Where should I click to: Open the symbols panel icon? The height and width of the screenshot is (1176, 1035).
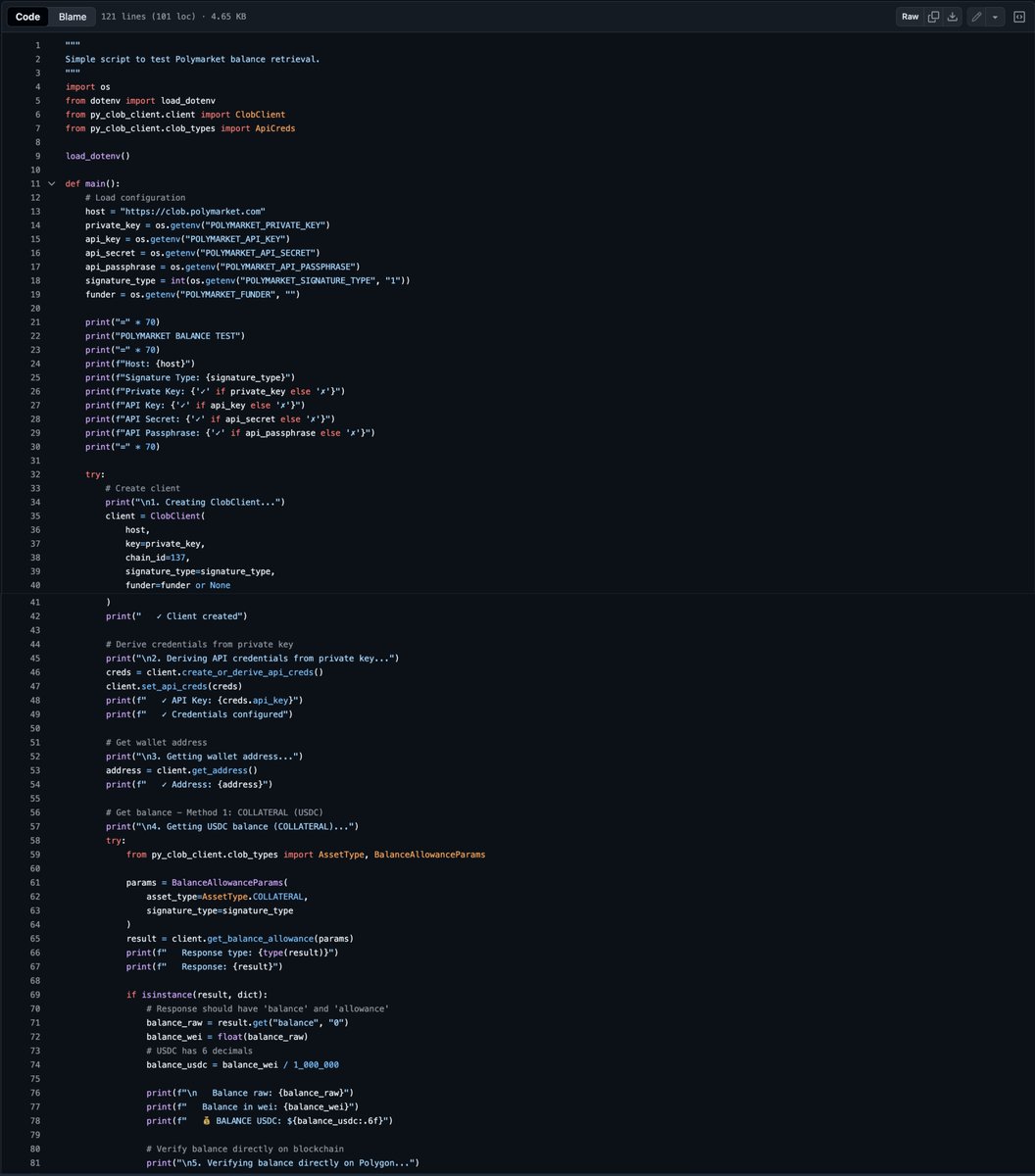[x=1019, y=17]
